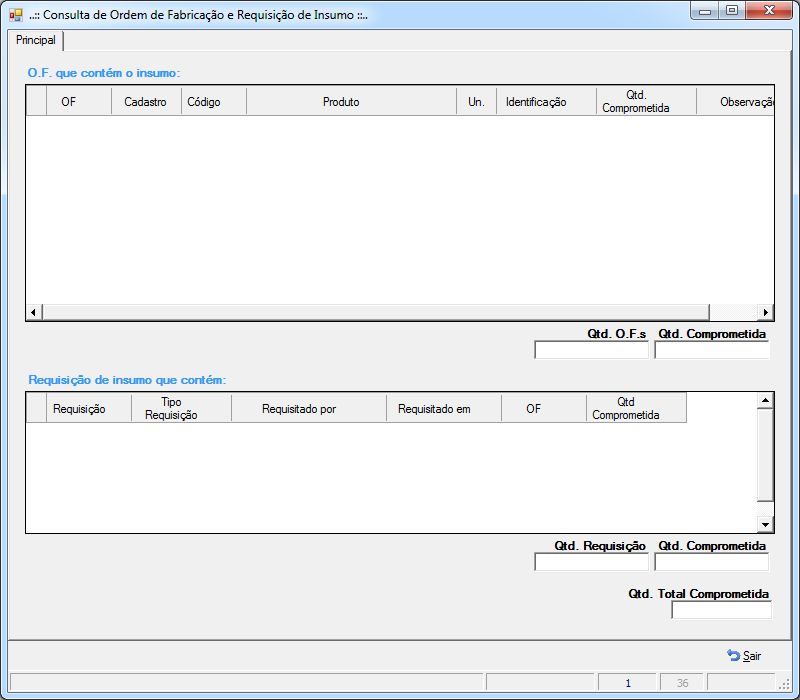Click the status bar value 1
The height and width of the screenshot is (700, 800).
[628, 683]
